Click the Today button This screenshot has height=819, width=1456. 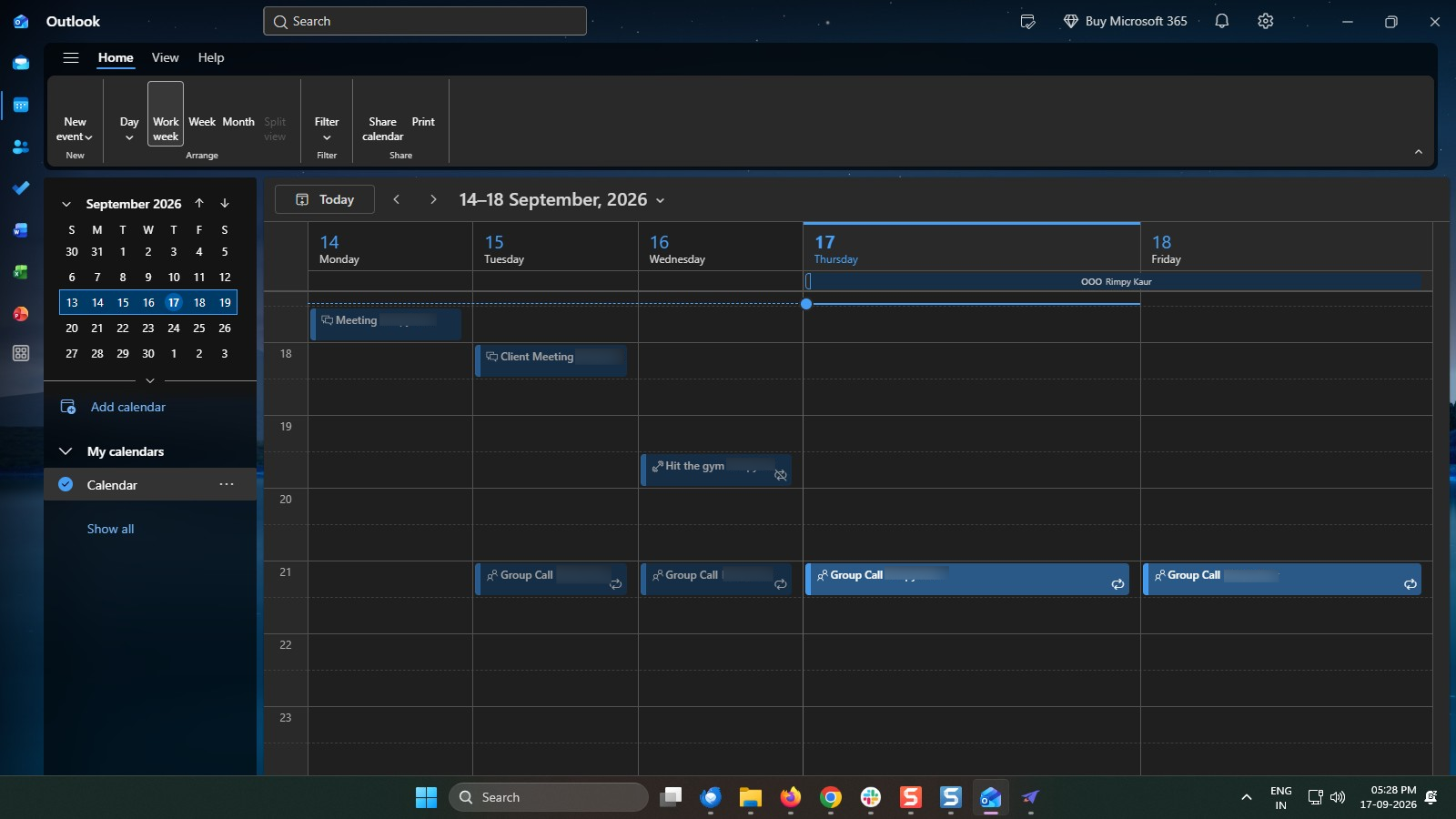[x=325, y=199]
